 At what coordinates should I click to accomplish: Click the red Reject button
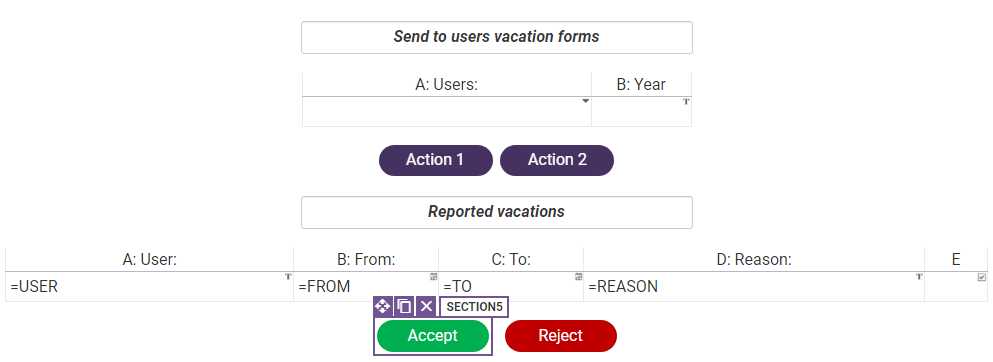pyautogui.click(x=560, y=336)
